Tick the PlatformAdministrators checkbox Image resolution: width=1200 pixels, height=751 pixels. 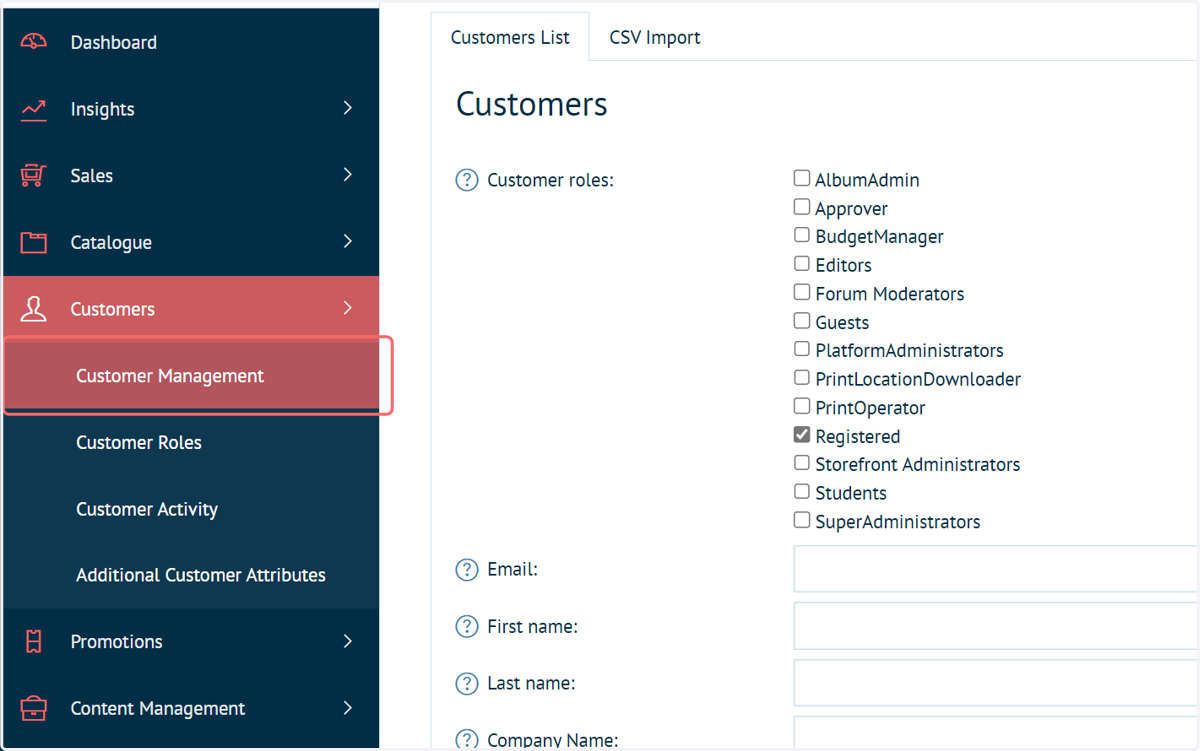pos(802,349)
